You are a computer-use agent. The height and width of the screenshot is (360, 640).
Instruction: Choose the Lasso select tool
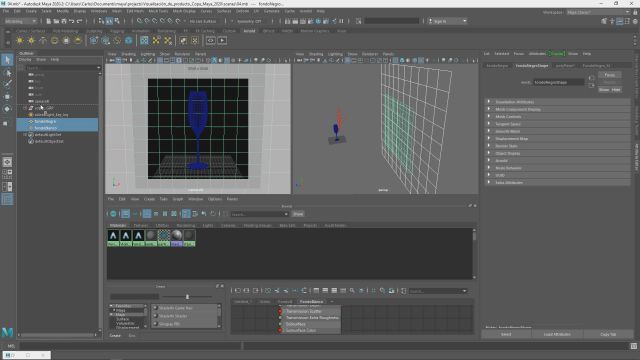coord(7,73)
